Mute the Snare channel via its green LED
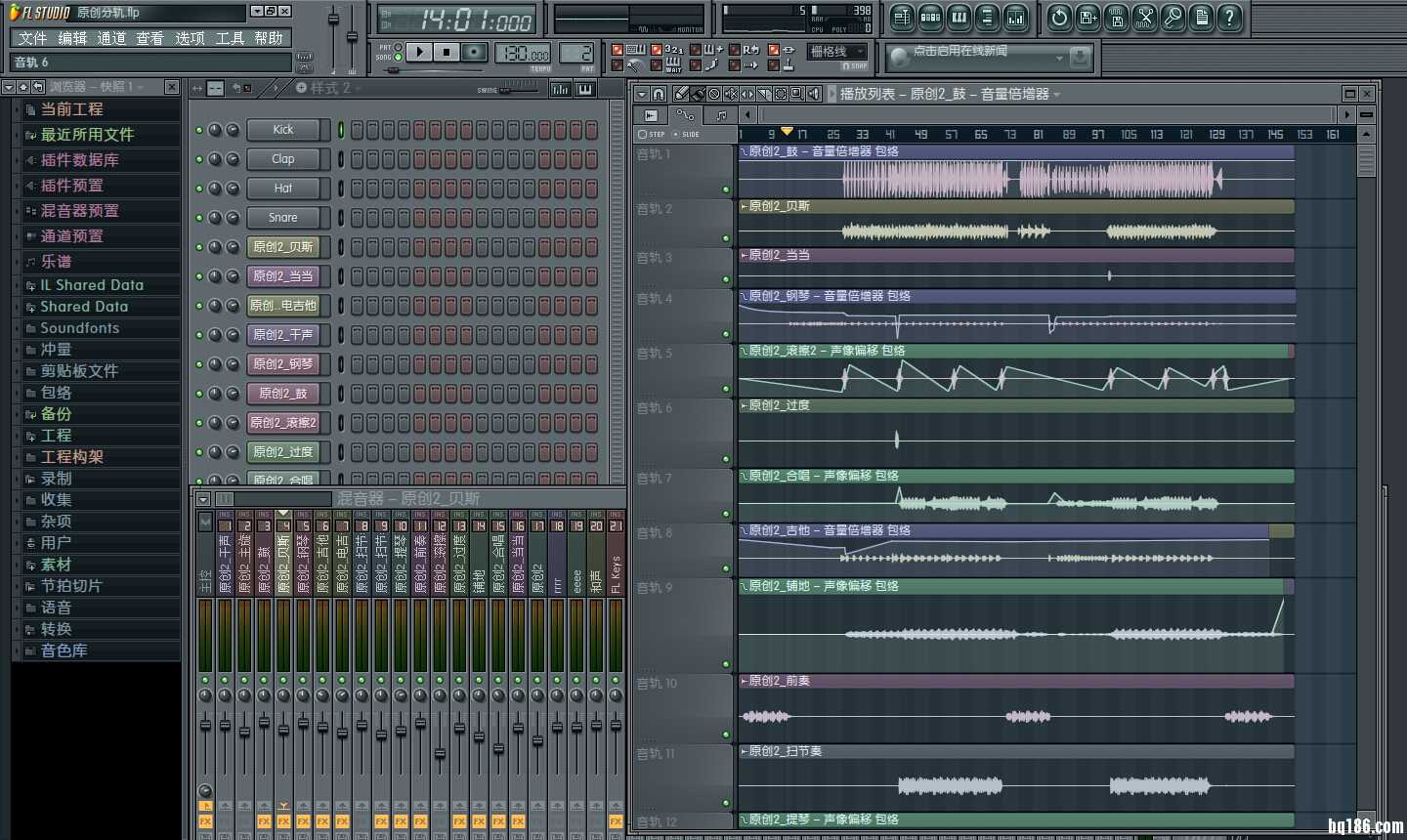This screenshot has height=840, width=1407. click(199, 218)
